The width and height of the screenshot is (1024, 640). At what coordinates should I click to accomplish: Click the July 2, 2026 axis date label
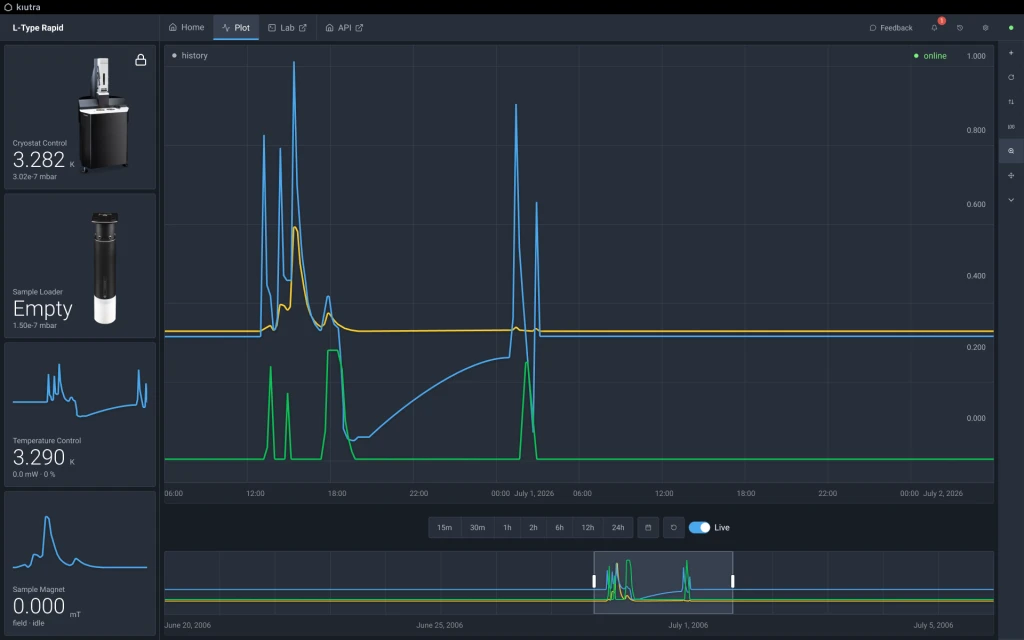[x=942, y=493]
